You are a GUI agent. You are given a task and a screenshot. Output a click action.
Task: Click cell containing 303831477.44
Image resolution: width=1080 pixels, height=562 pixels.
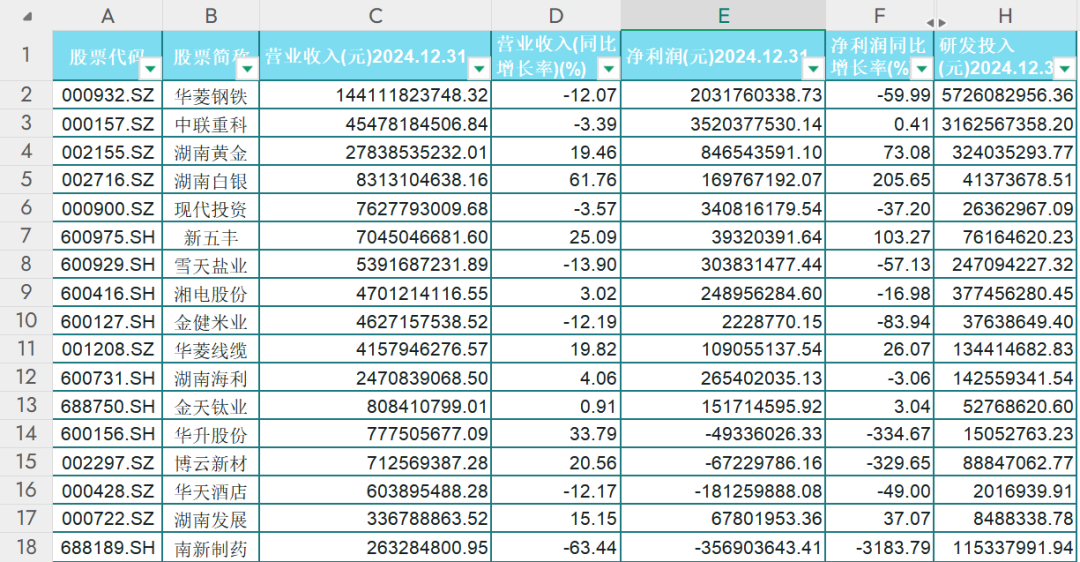[723, 265]
